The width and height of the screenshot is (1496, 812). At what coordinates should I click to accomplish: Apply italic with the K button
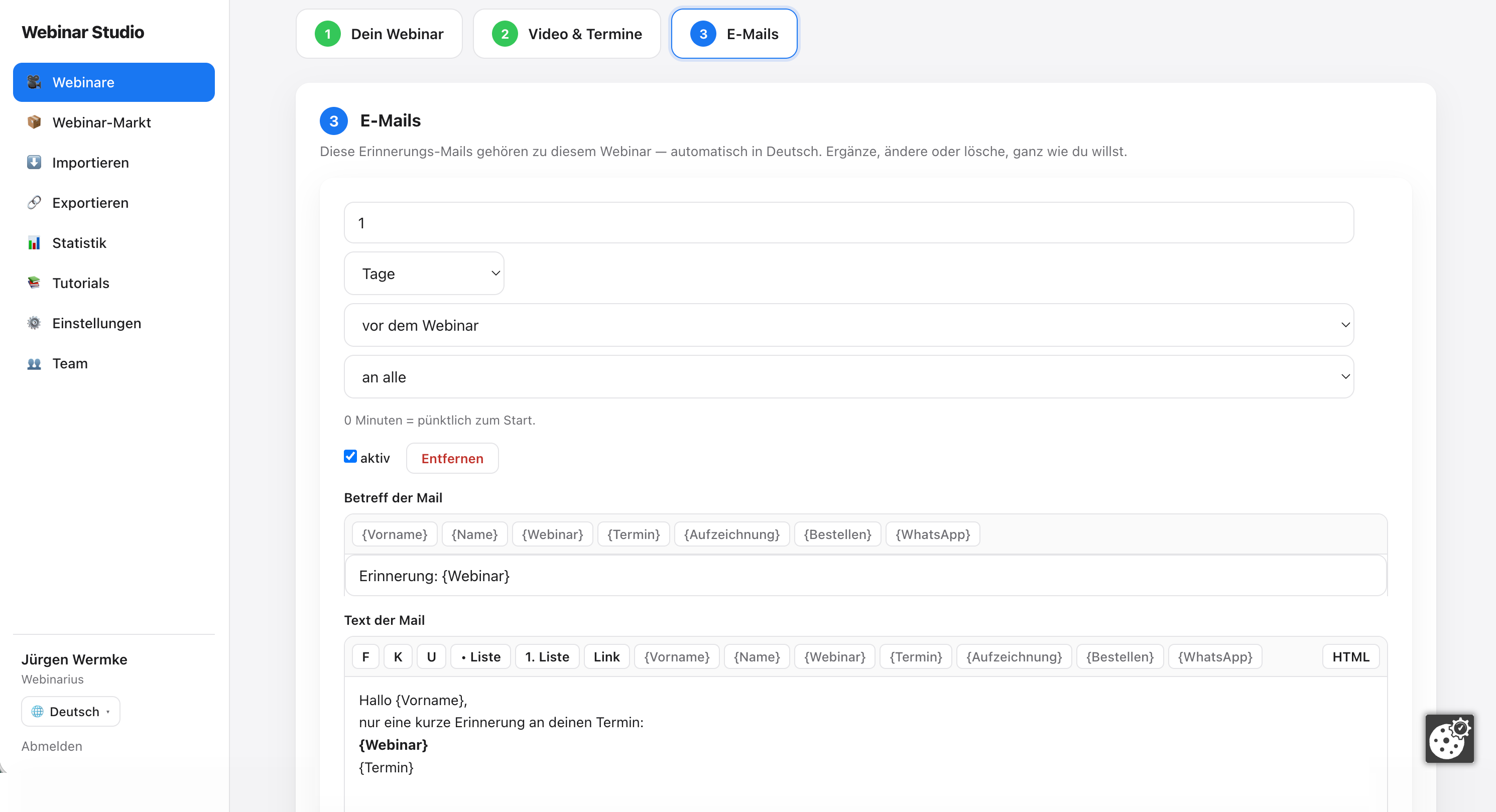coord(398,656)
